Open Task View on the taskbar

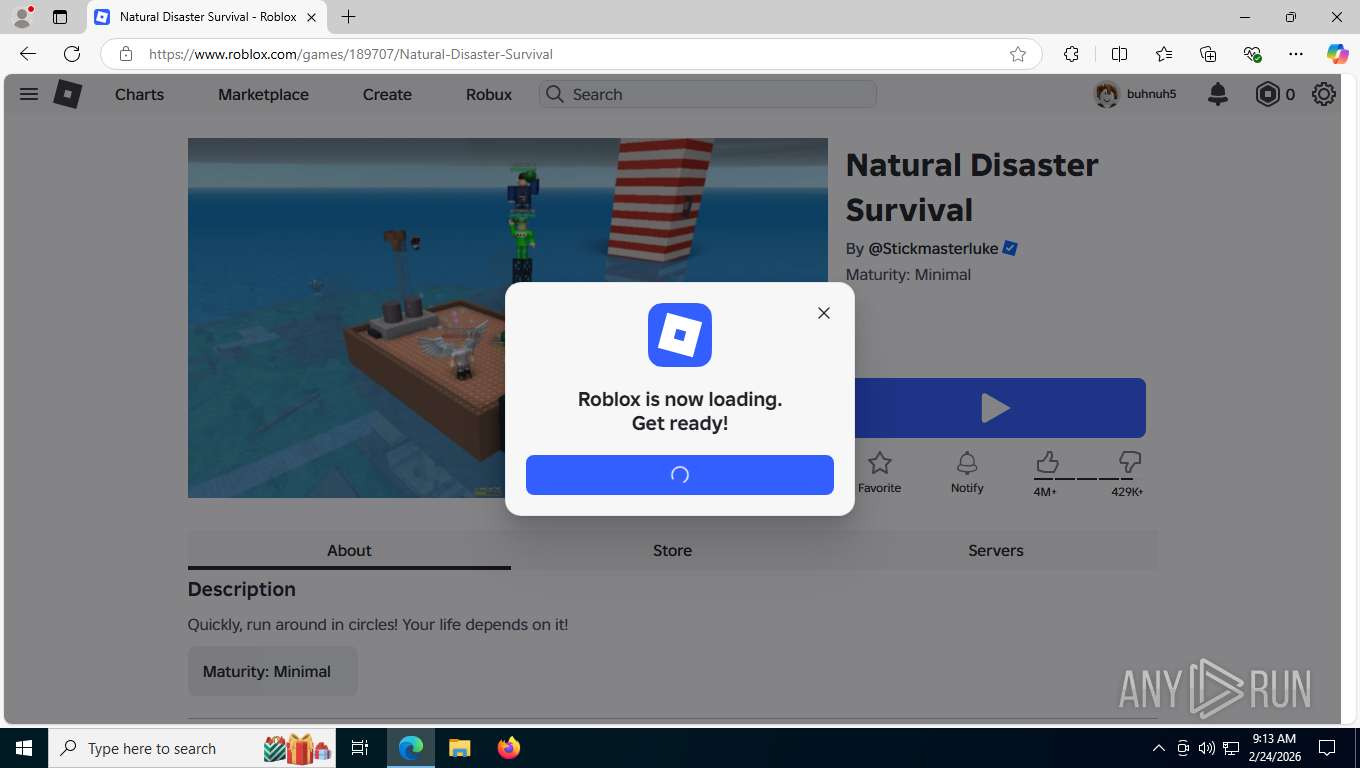click(x=360, y=748)
